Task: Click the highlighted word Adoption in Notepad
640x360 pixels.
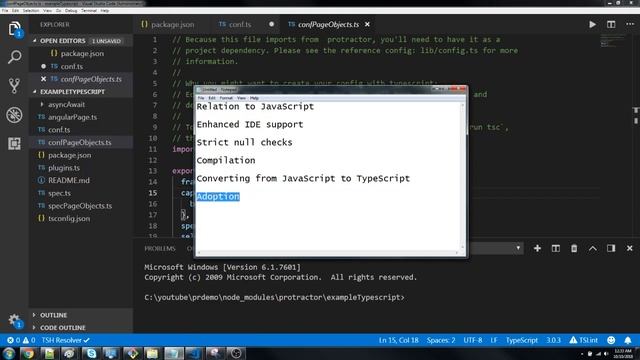Action: coord(218,197)
